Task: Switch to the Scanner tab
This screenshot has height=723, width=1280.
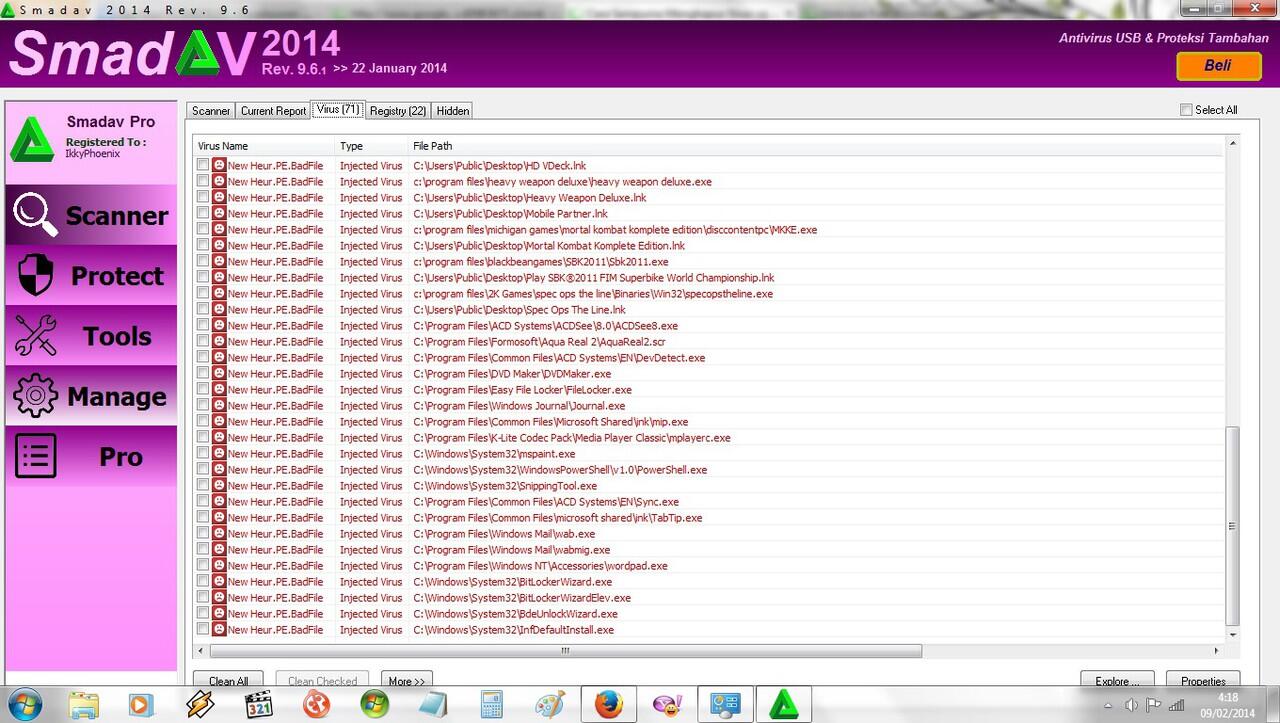Action: click(x=211, y=110)
